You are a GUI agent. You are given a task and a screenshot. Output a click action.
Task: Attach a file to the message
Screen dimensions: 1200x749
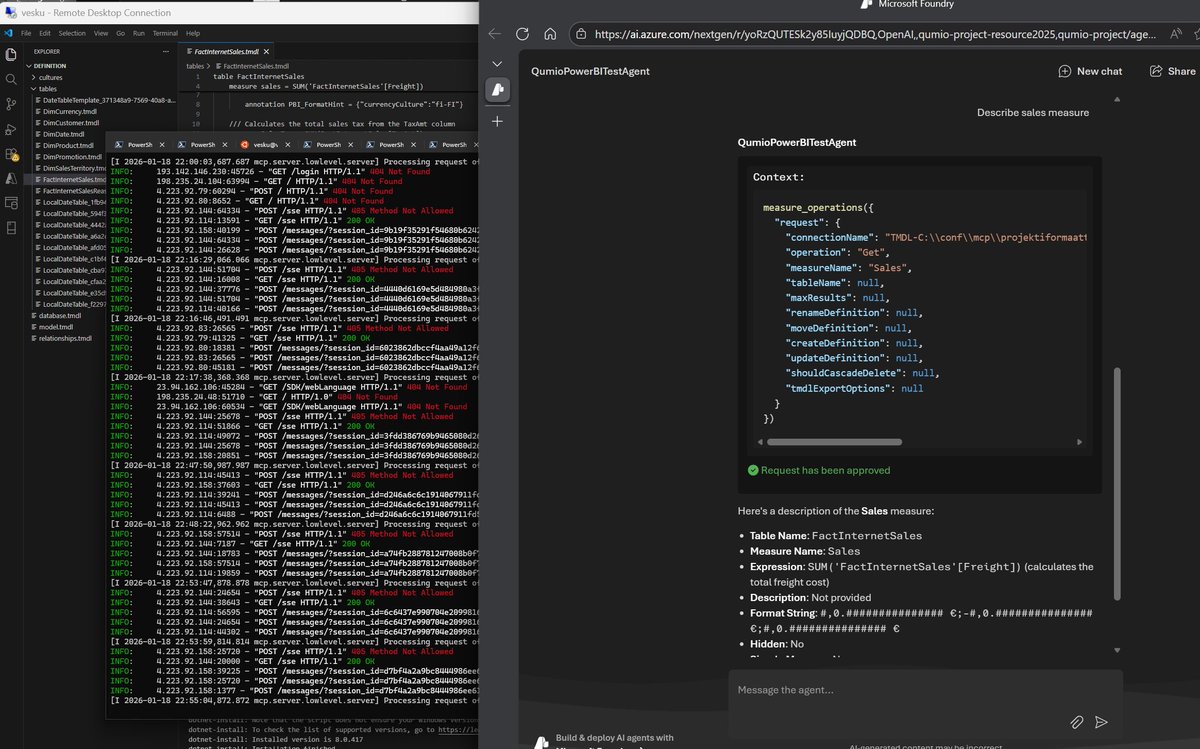[1076, 721]
